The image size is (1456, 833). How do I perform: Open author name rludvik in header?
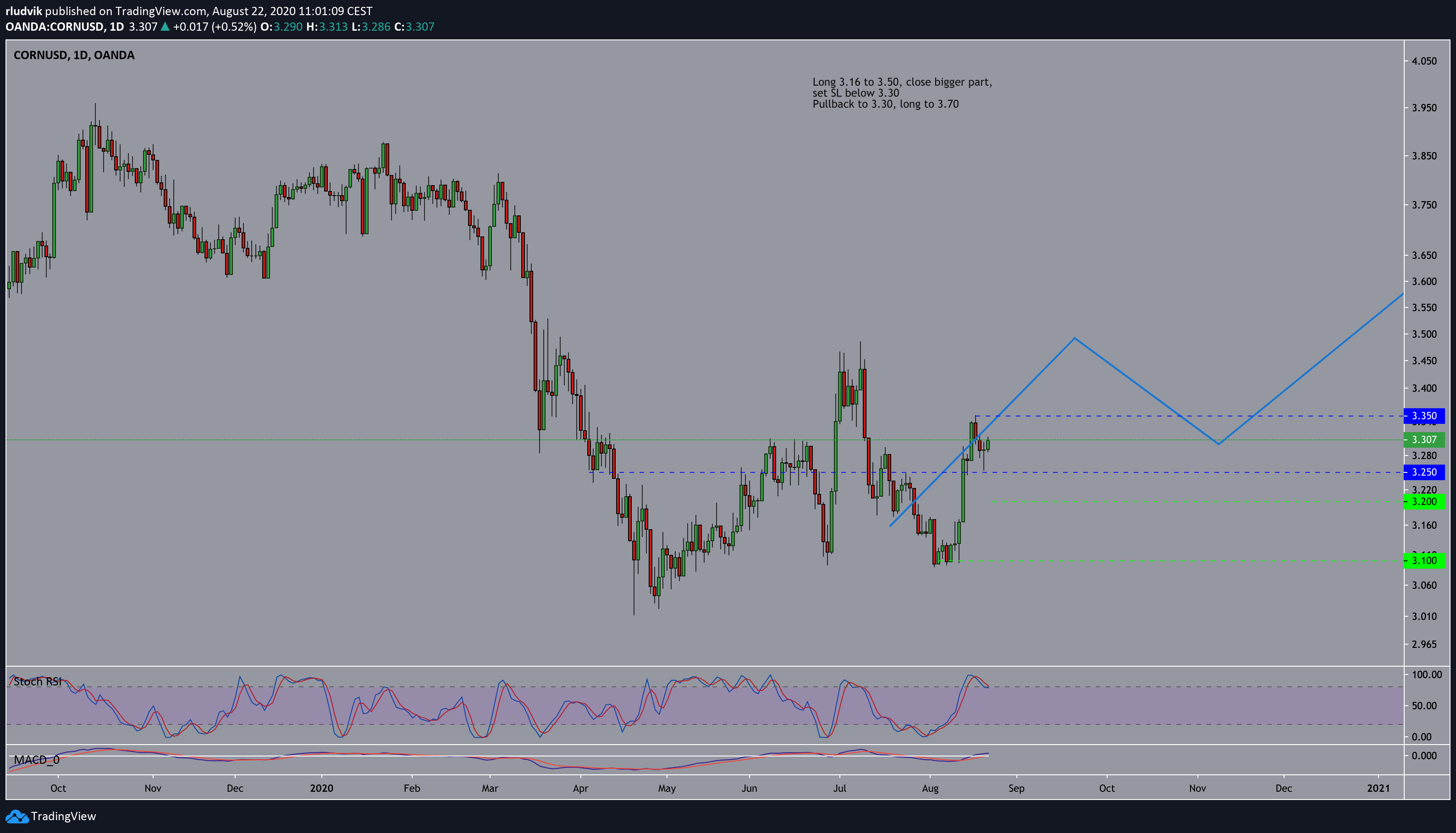click(23, 11)
